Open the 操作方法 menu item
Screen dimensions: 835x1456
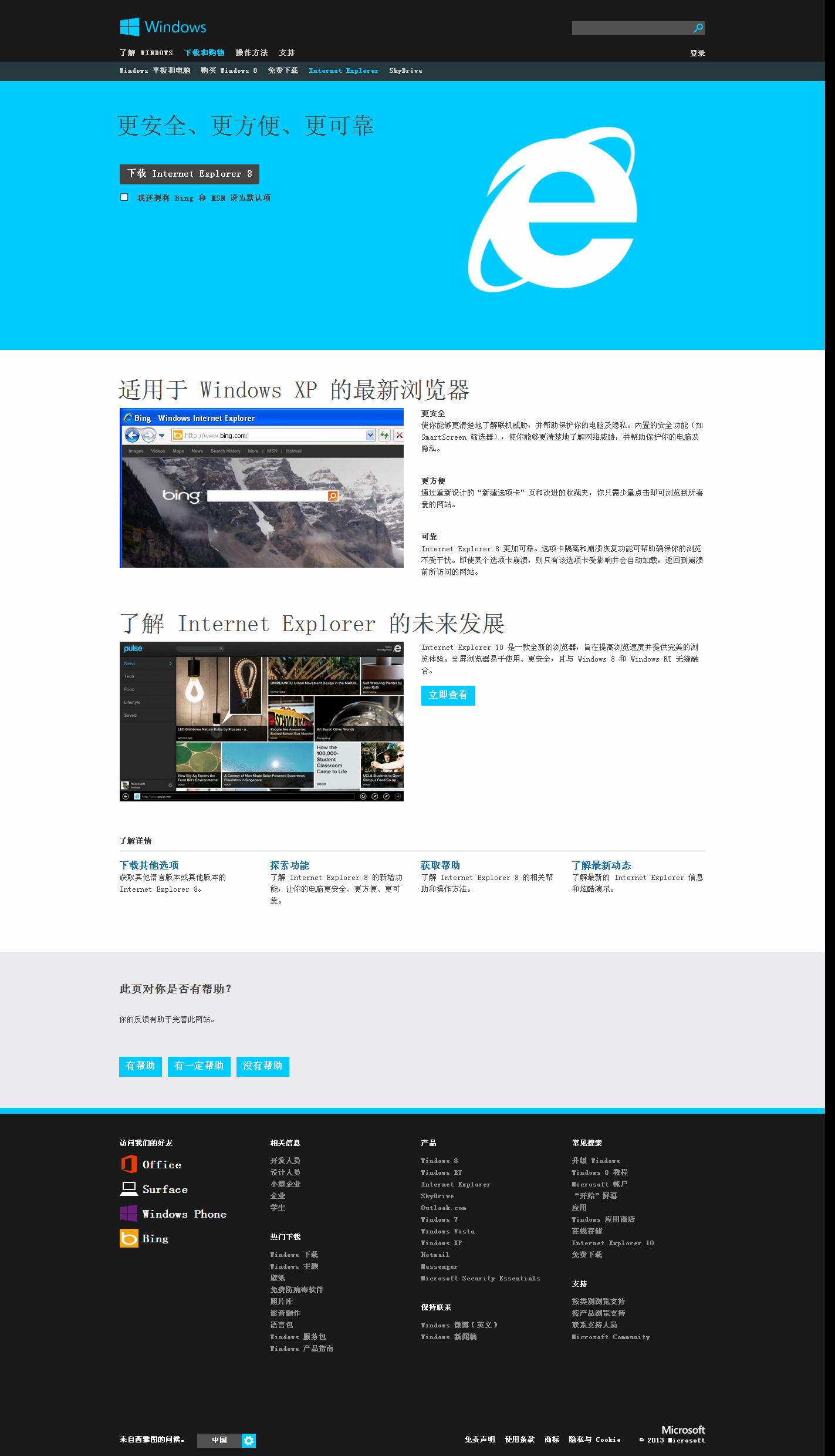(x=251, y=53)
